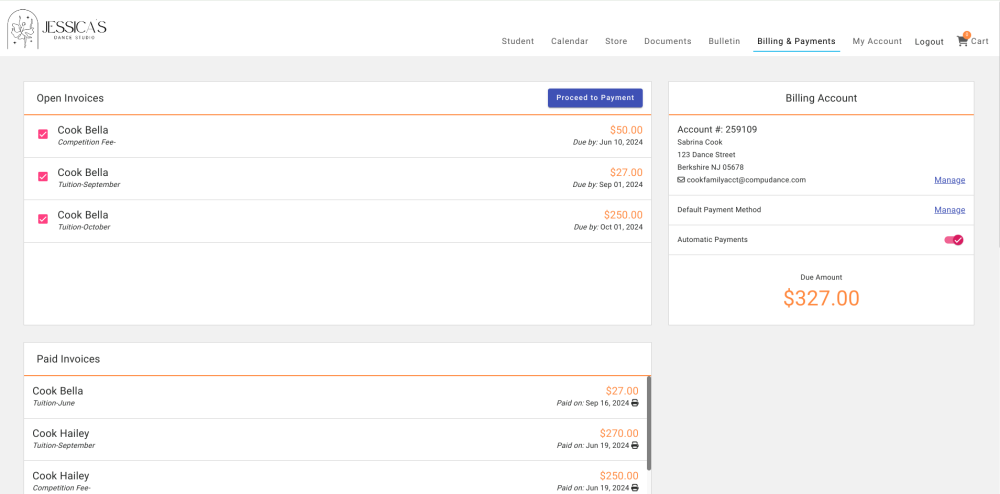
Task: Click Manage next to the account email
Action: point(950,180)
